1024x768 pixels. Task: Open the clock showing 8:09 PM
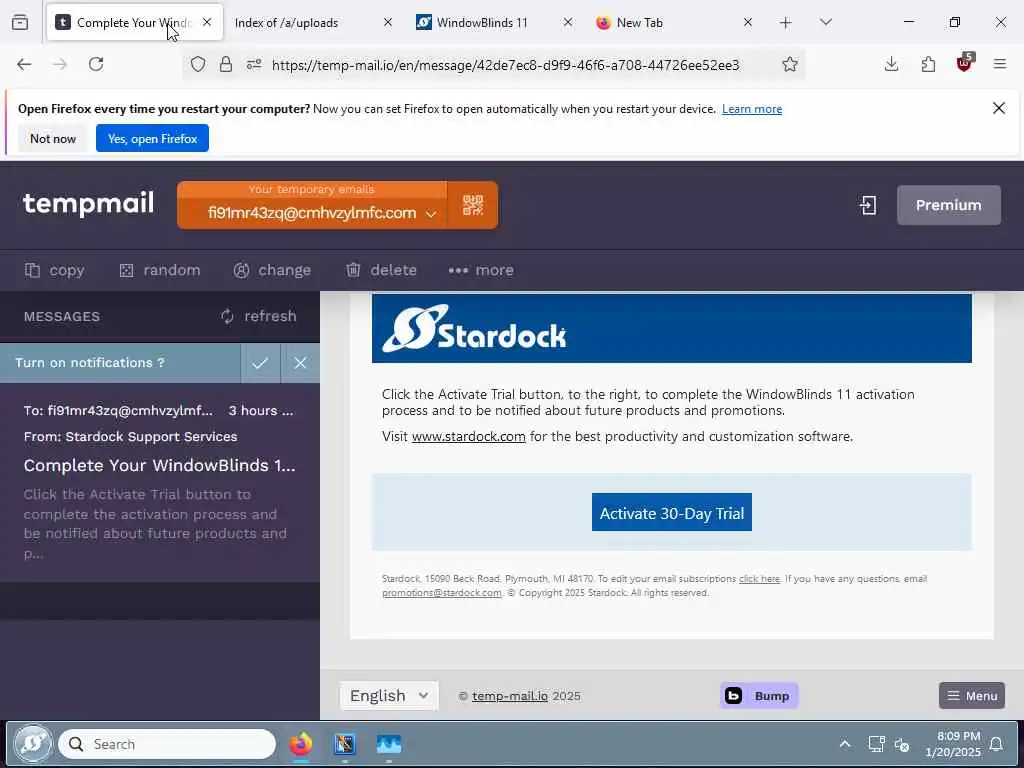(x=953, y=744)
